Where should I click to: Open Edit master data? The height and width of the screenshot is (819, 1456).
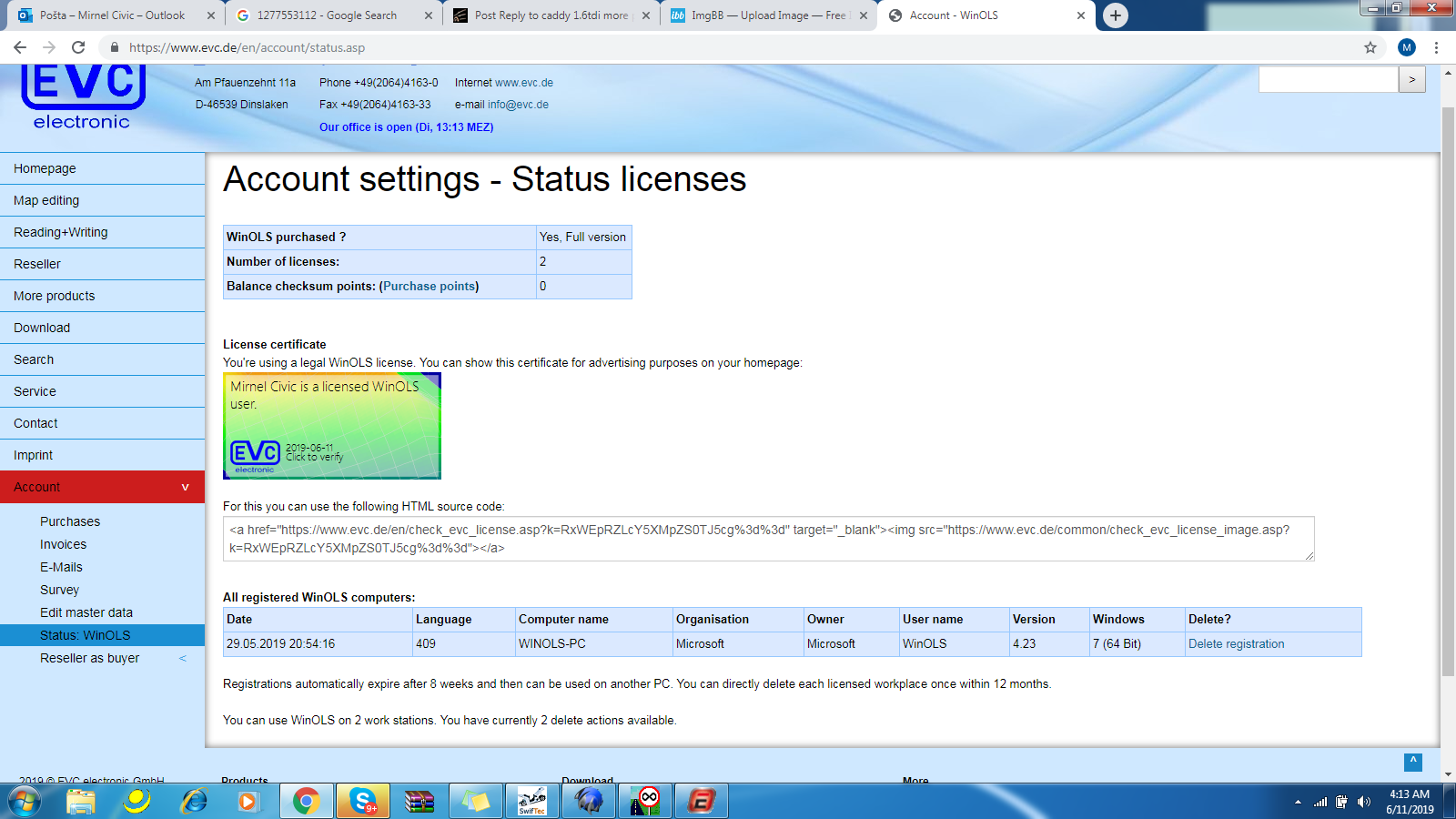coord(86,612)
